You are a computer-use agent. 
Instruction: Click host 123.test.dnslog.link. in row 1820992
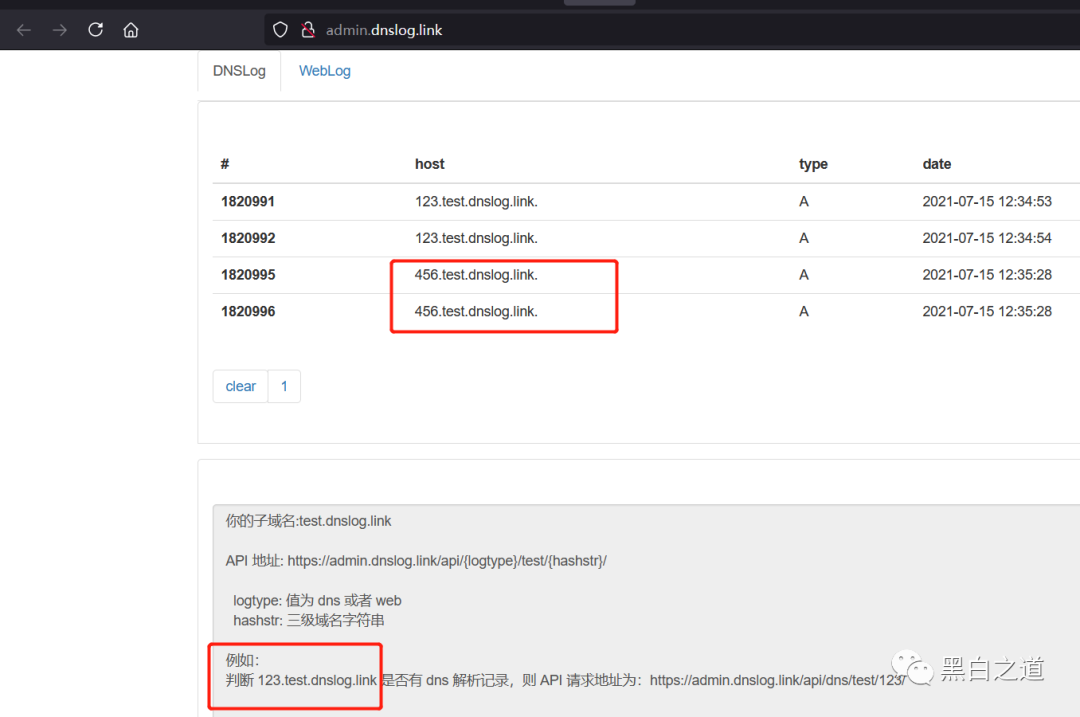(476, 238)
